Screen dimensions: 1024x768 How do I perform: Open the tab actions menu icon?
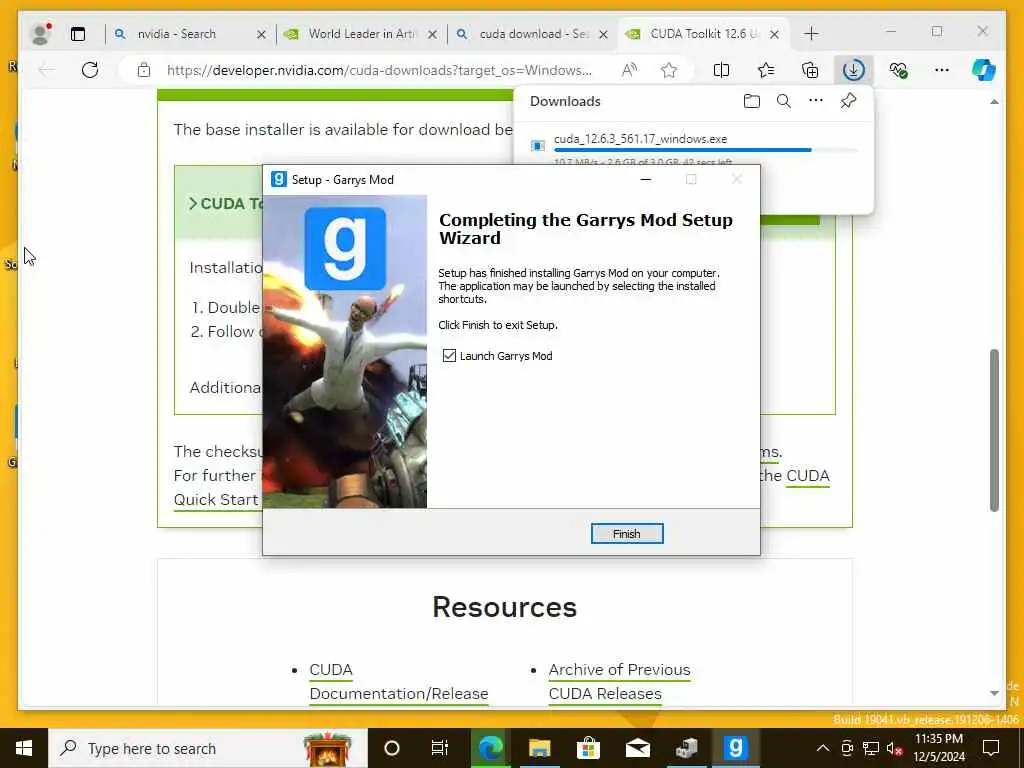pyautogui.click(x=78, y=34)
